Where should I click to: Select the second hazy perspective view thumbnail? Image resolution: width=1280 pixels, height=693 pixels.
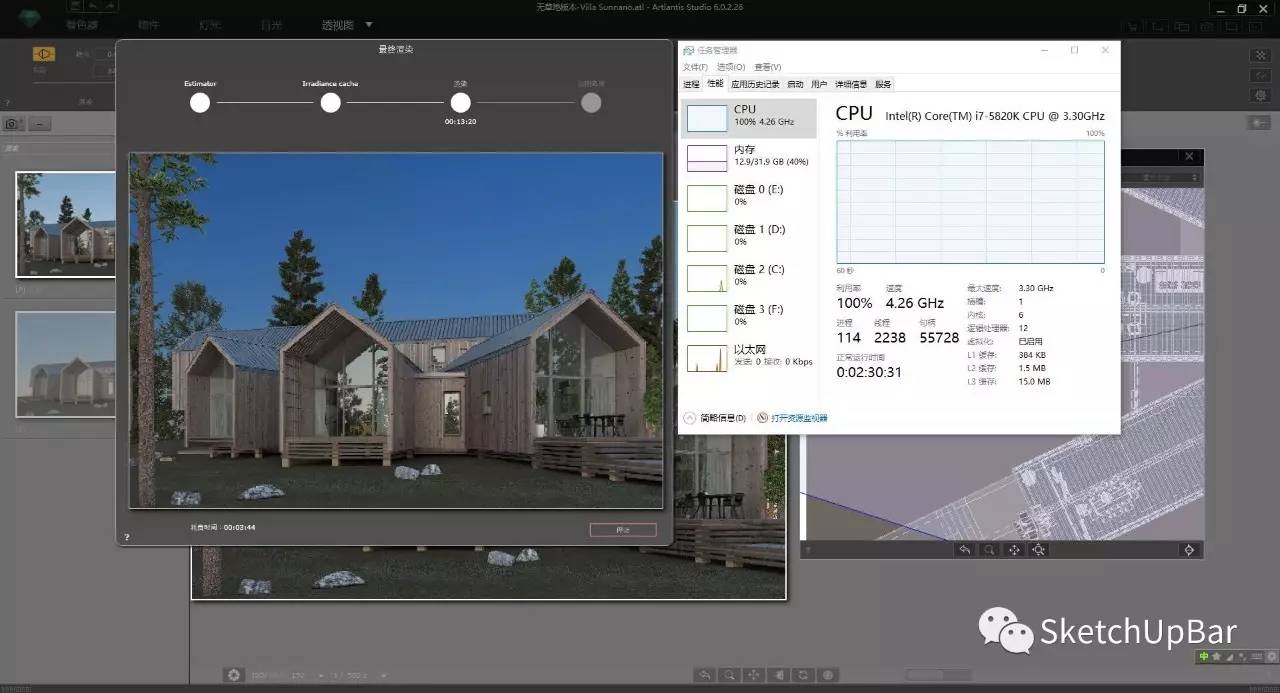coord(66,364)
